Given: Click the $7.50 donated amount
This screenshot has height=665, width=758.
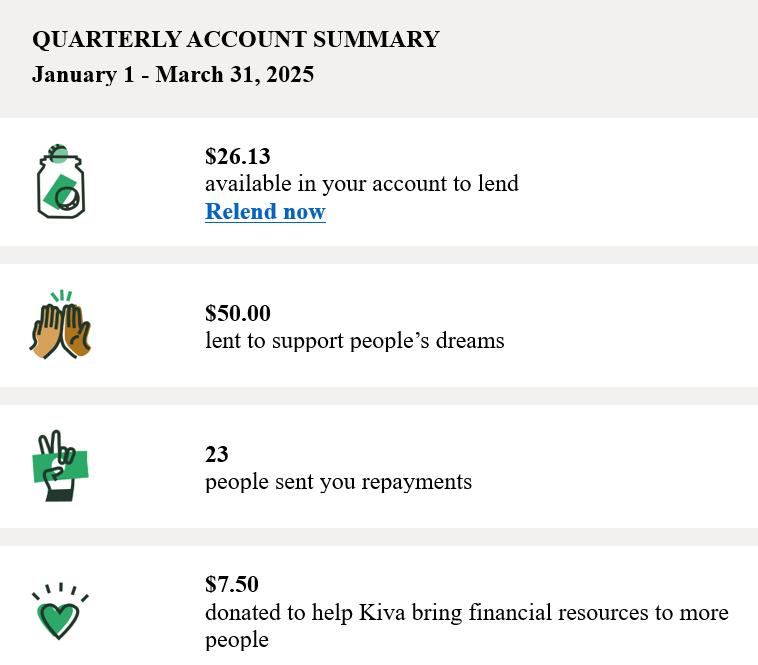Looking at the screenshot, I should [232, 584].
